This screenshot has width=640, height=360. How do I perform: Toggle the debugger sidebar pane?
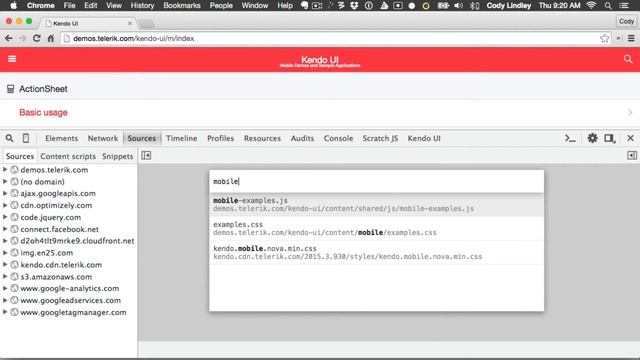click(x=632, y=156)
